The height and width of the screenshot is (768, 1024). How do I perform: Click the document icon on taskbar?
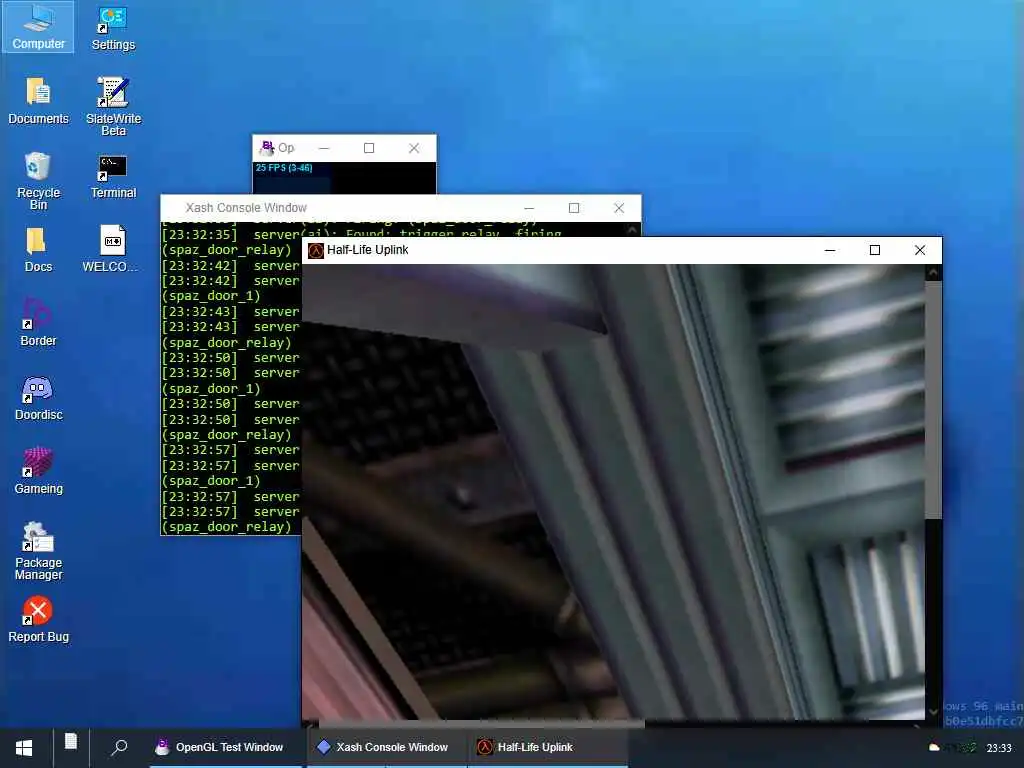point(71,741)
